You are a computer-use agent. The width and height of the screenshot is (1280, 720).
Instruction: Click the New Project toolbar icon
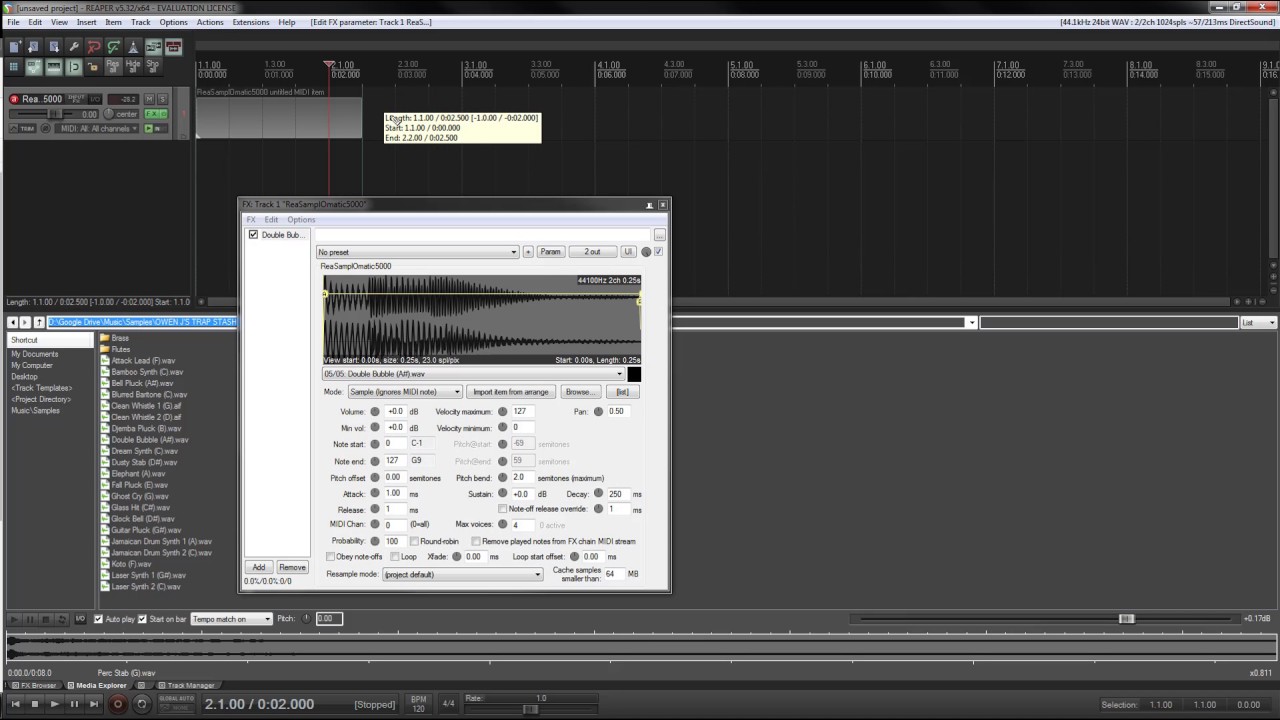click(x=14, y=47)
